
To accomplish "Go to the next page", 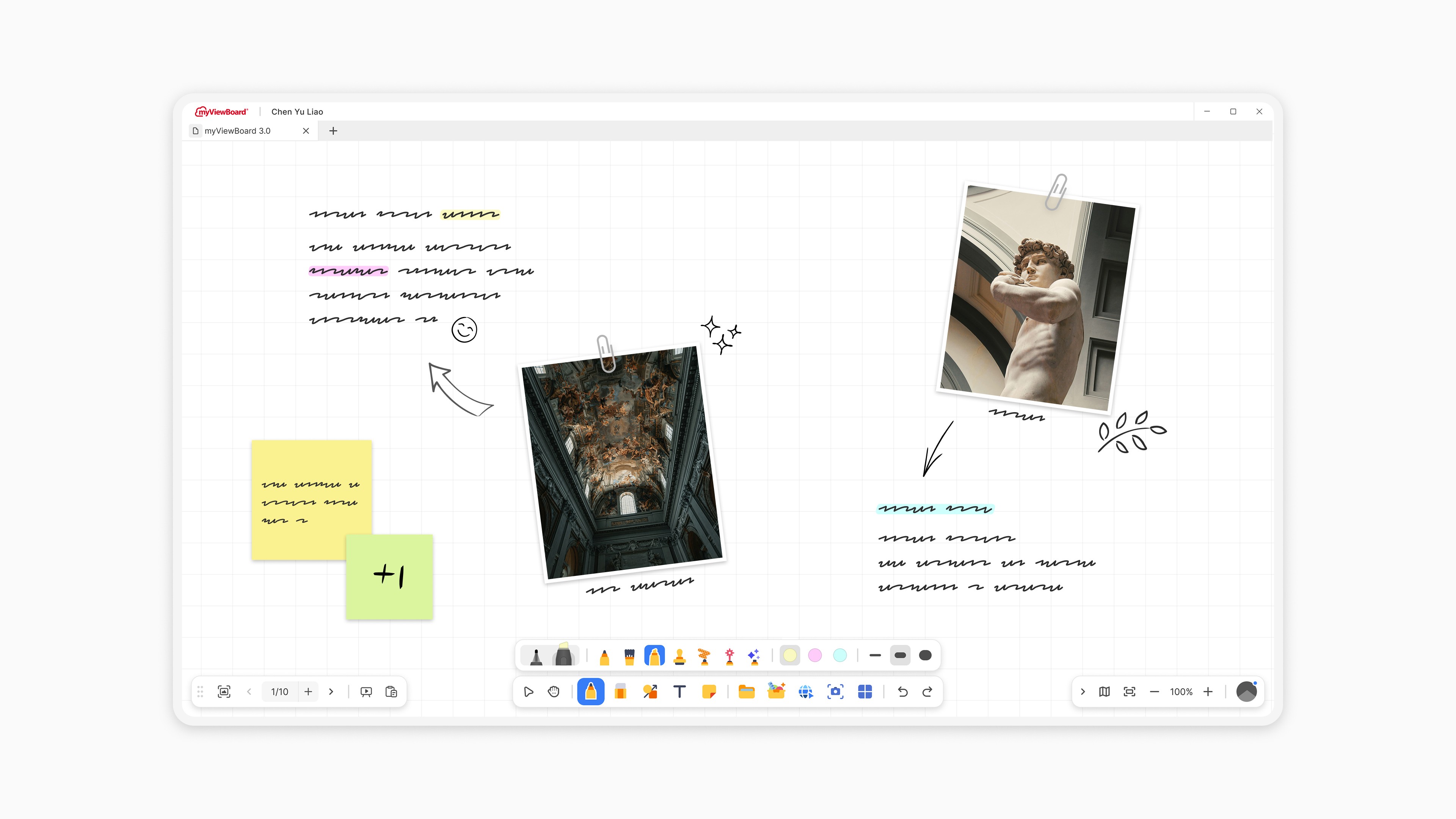I will [x=331, y=691].
